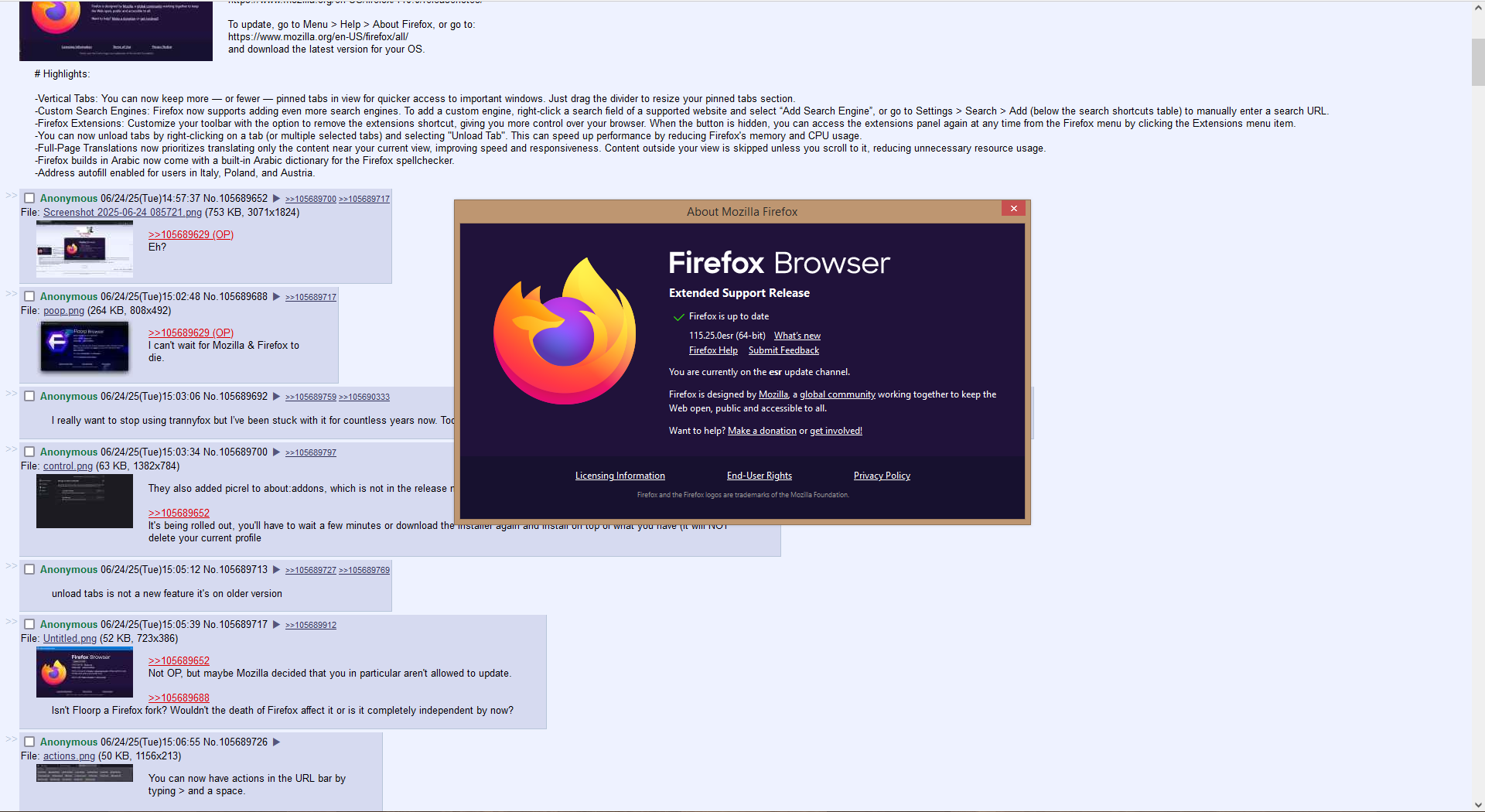
Task: Open End-User Rights
Action: point(759,476)
